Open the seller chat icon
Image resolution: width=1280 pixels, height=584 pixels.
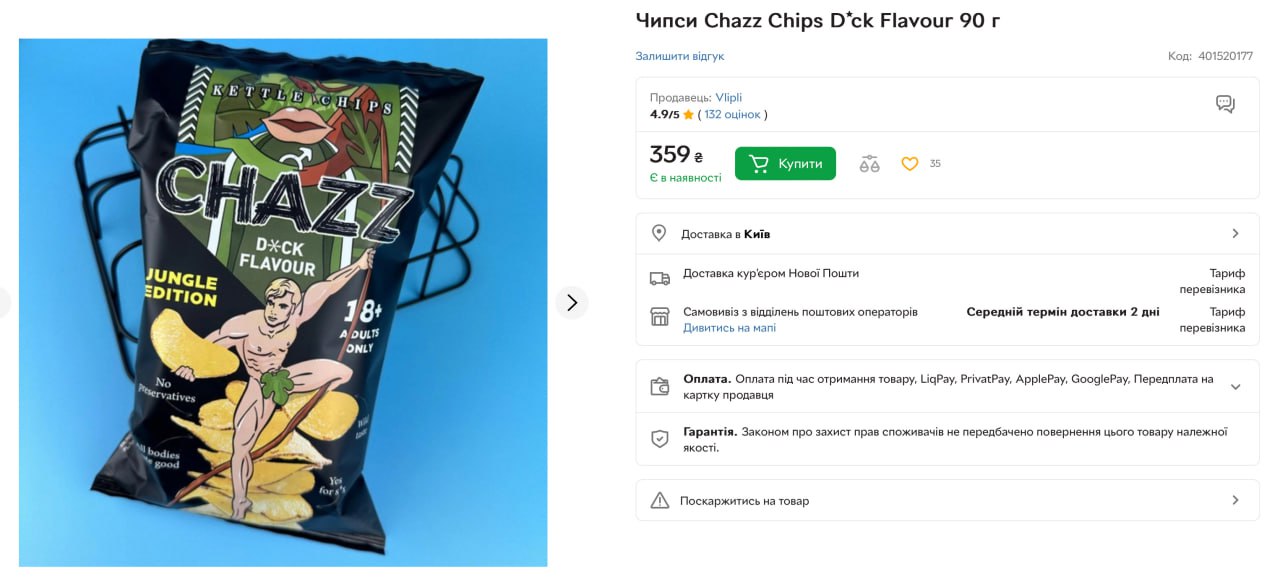coord(1225,104)
